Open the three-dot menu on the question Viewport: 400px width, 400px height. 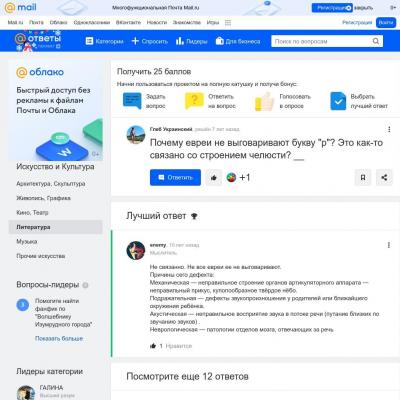point(389,129)
